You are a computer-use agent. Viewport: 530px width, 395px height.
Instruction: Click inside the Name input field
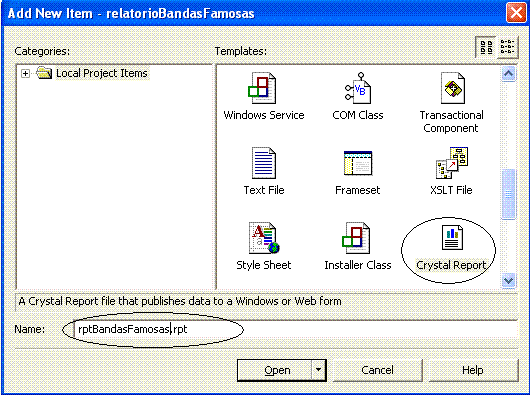point(296,329)
